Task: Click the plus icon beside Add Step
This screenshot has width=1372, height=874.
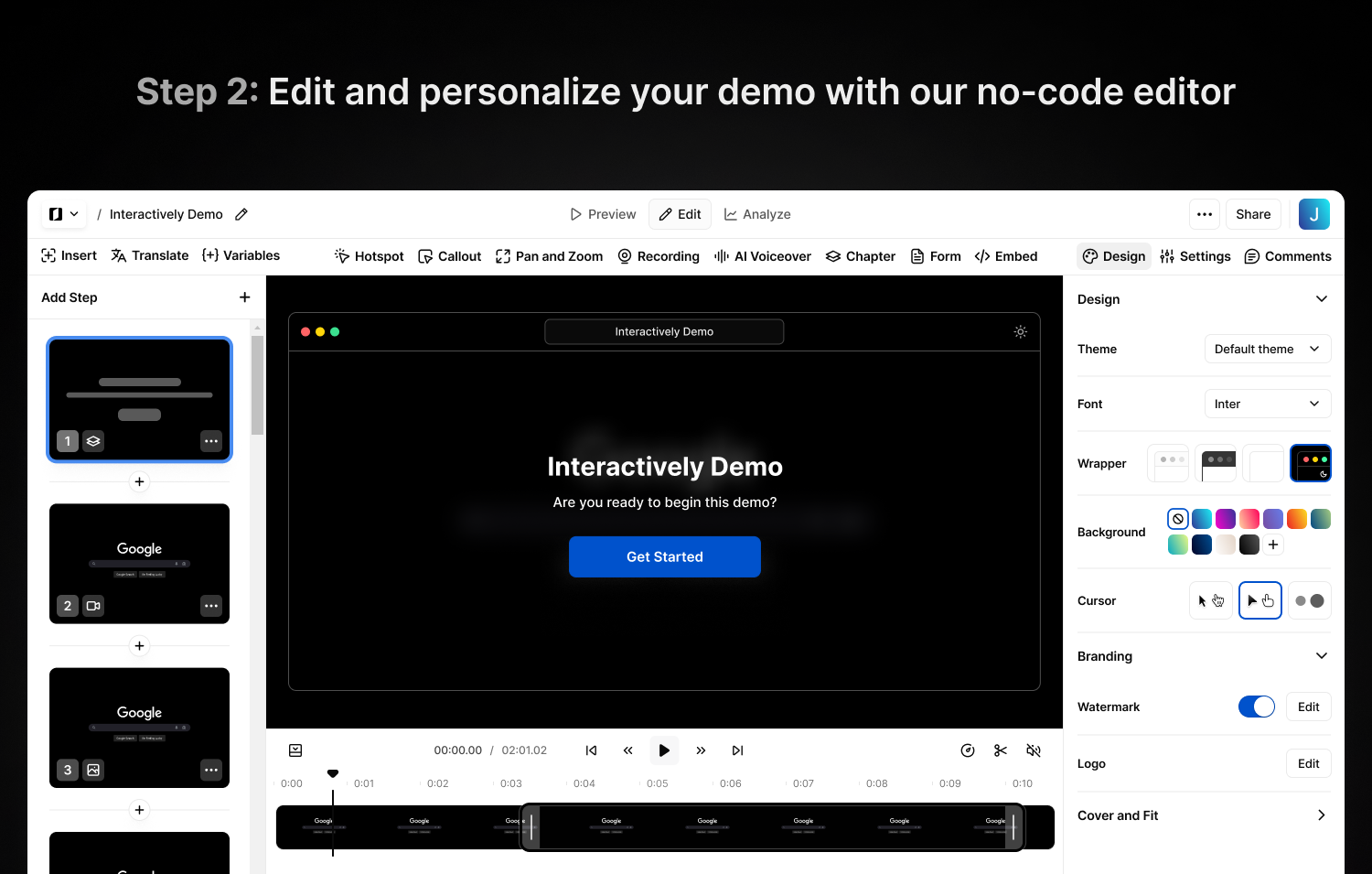Action: pyautogui.click(x=244, y=297)
